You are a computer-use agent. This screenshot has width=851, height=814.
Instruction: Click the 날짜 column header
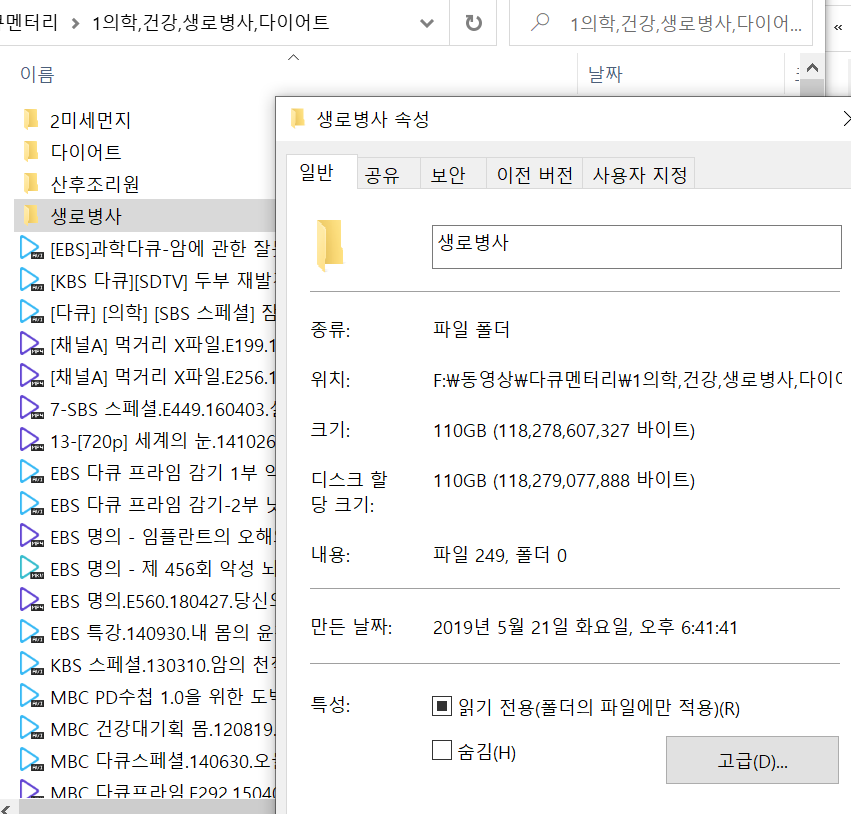pyautogui.click(x=606, y=74)
